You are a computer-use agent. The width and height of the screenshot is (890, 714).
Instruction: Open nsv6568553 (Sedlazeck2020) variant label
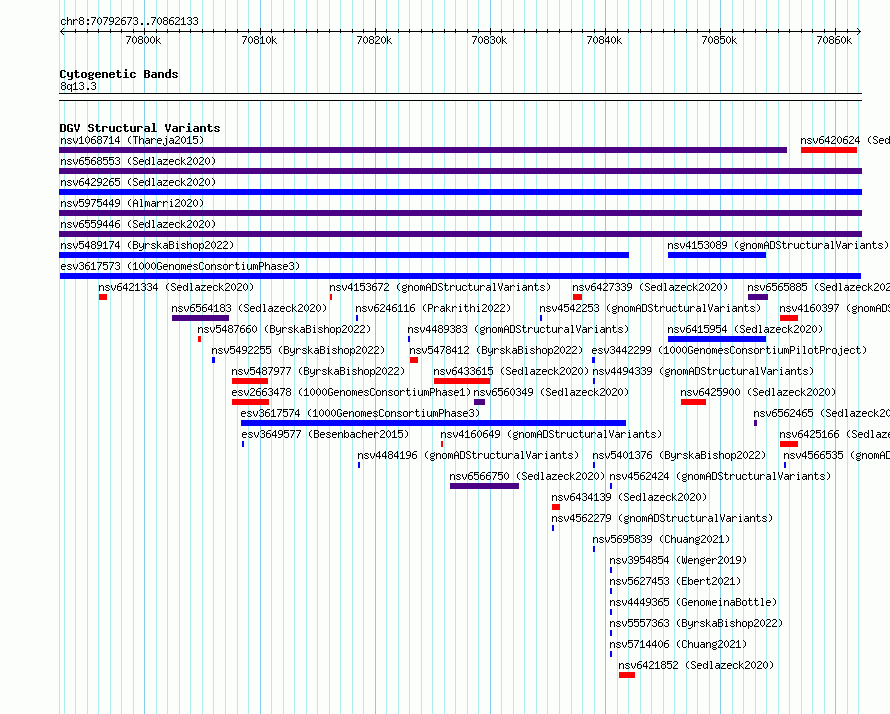tap(138, 161)
